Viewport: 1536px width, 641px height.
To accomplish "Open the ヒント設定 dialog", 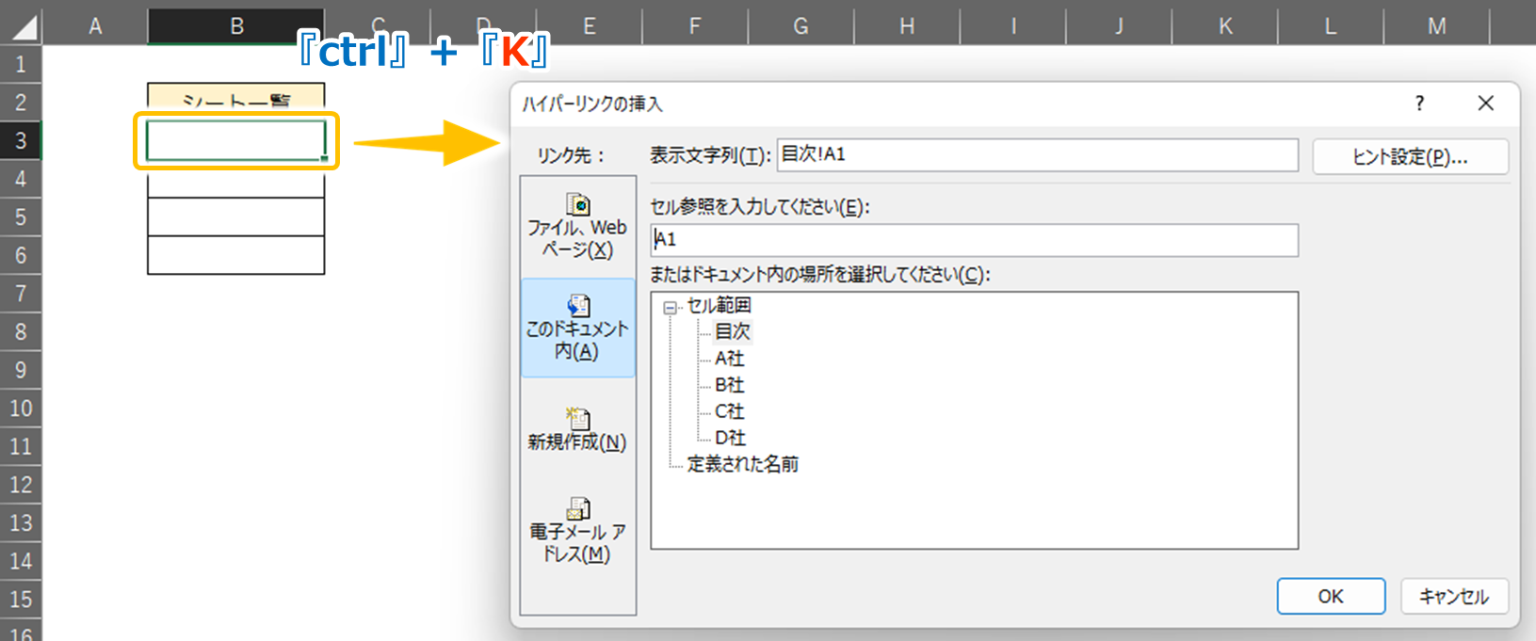I will click(x=1410, y=156).
